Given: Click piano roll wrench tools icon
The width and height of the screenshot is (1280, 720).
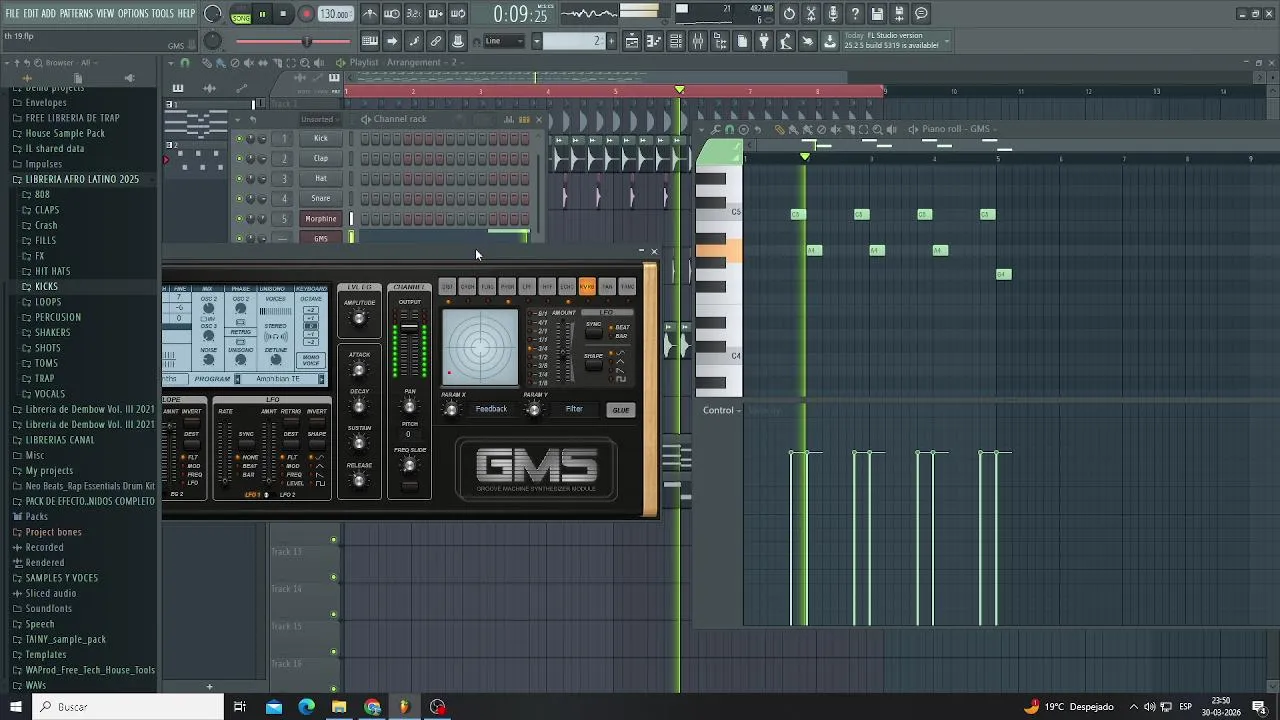Looking at the screenshot, I should [x=717, y=129].
